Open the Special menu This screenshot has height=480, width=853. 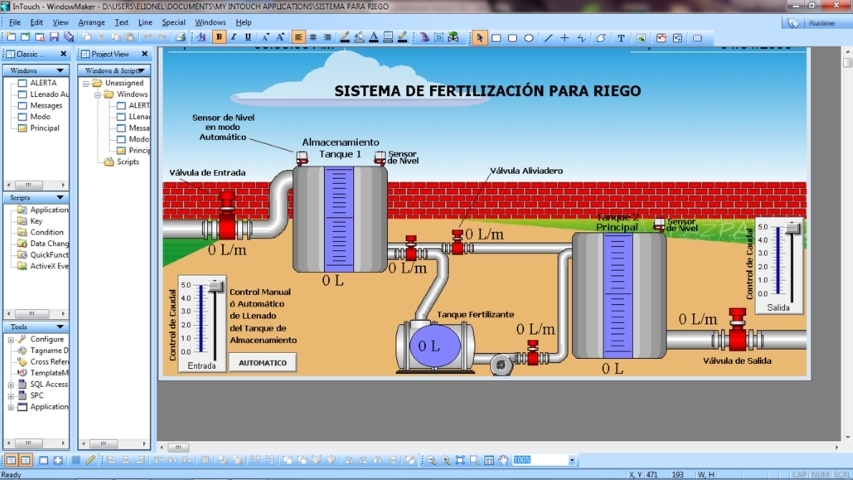pyautogui.click(x=174, y=22)
